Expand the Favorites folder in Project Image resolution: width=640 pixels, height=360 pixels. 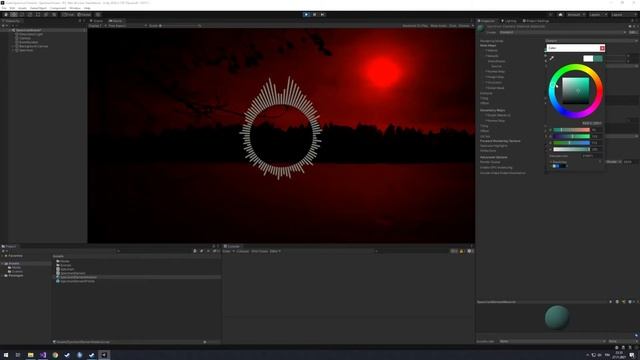point(2,256)
